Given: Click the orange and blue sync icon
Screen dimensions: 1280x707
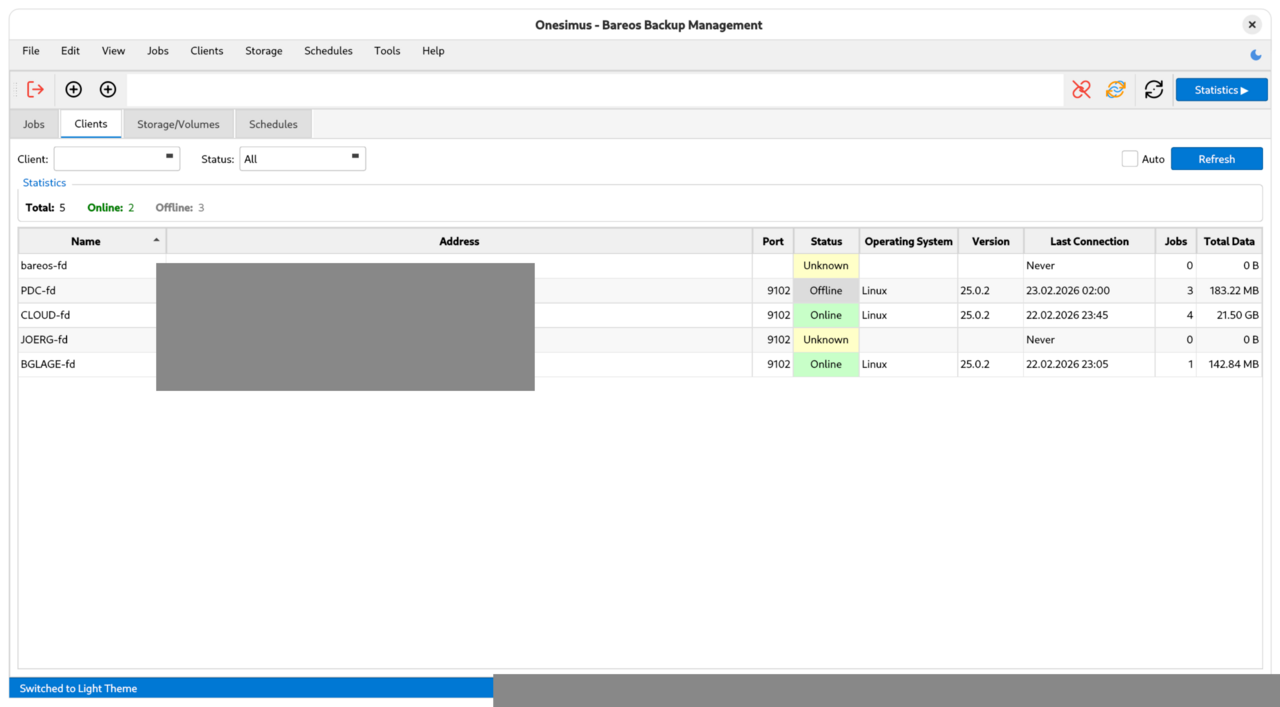Looking at the screenshot, I should [1115, 90].
